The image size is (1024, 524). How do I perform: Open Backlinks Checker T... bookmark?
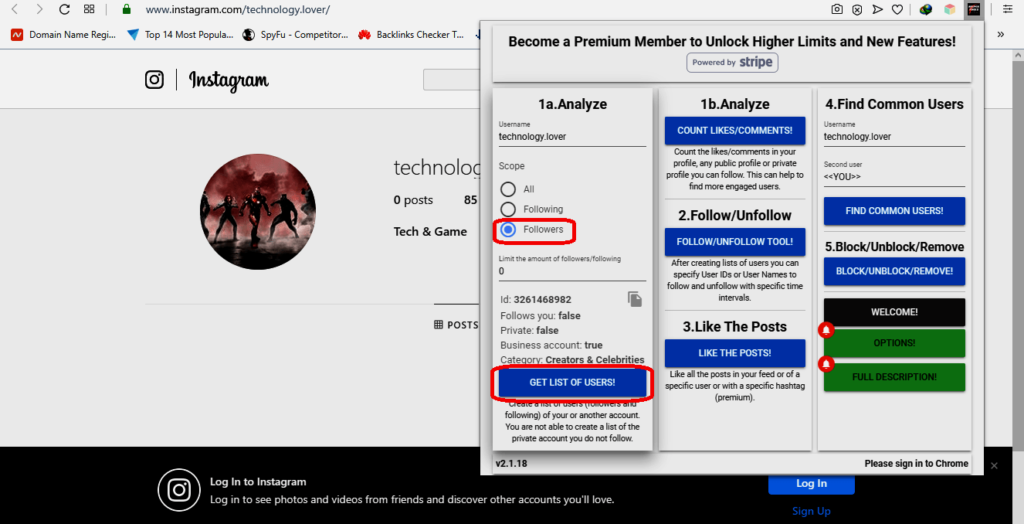tap(411, 35)
